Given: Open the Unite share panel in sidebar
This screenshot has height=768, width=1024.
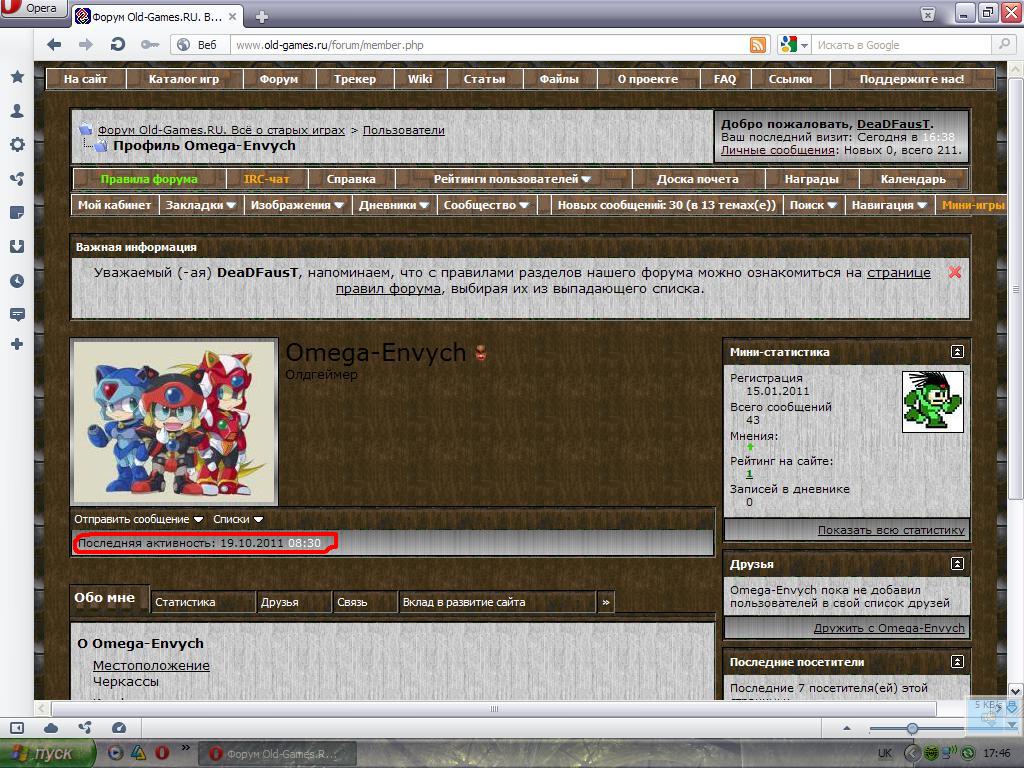Looking at the screenshot, I should [x=17, y=178].
